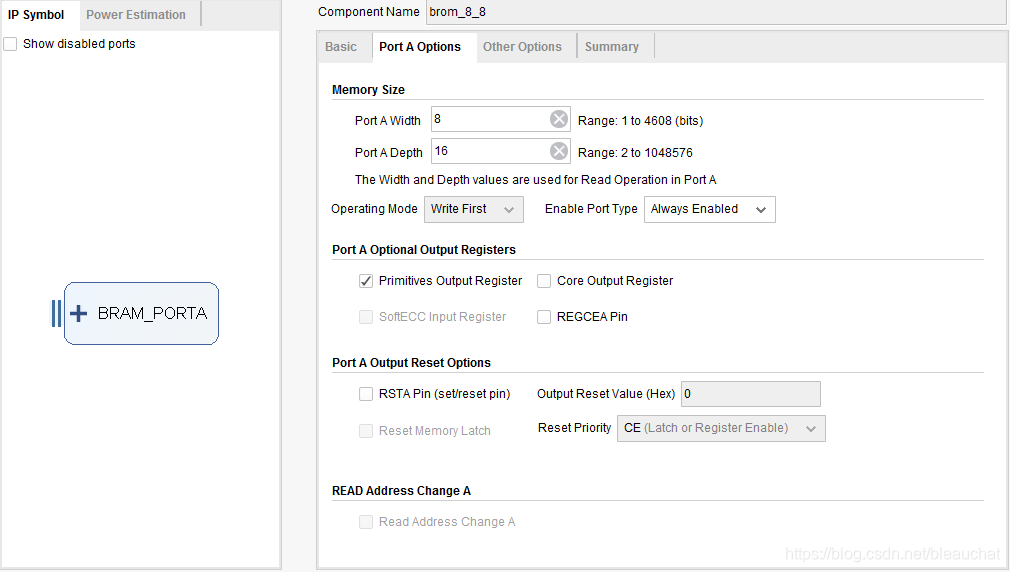Click the BRAM_PORTA bus interface bars
The width and height of the screenshot is (1010, 572).
point(57,314)
